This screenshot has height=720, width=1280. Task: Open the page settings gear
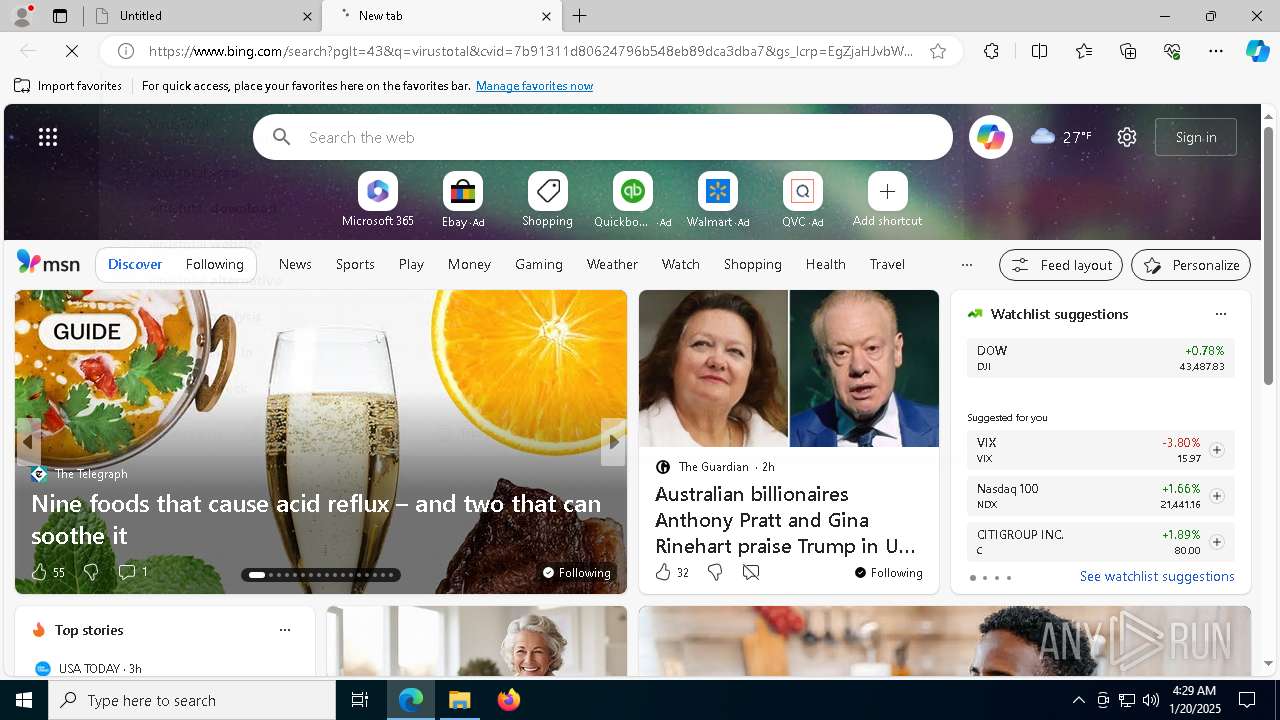point(1127,137)
